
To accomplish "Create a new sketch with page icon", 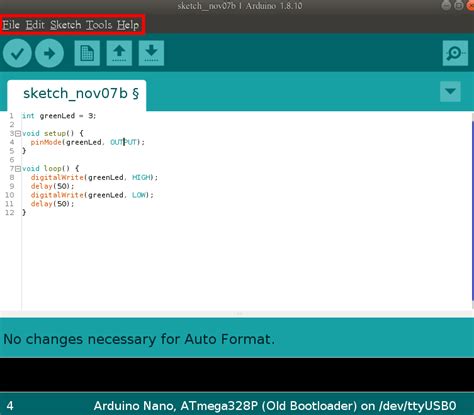I will coord(87,53).
